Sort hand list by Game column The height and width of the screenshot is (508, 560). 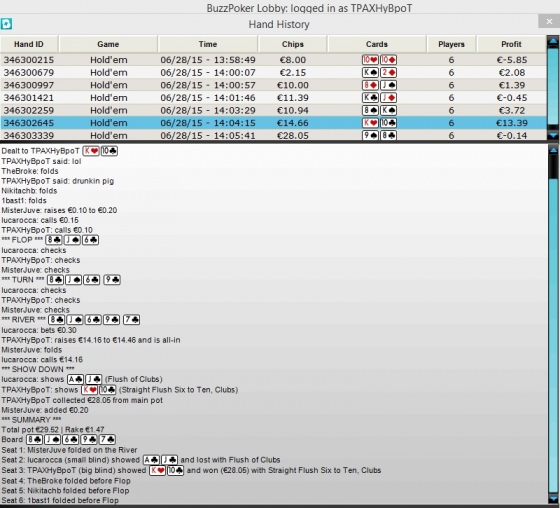point(108,44)
